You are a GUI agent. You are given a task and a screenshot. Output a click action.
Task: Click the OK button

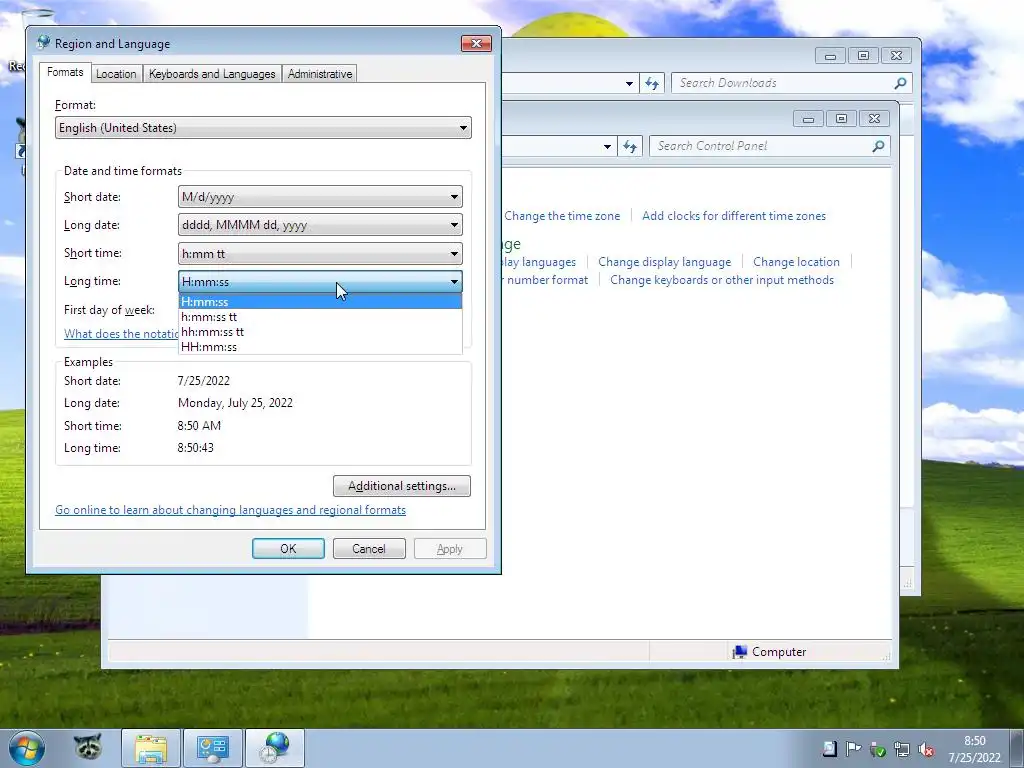288,549
